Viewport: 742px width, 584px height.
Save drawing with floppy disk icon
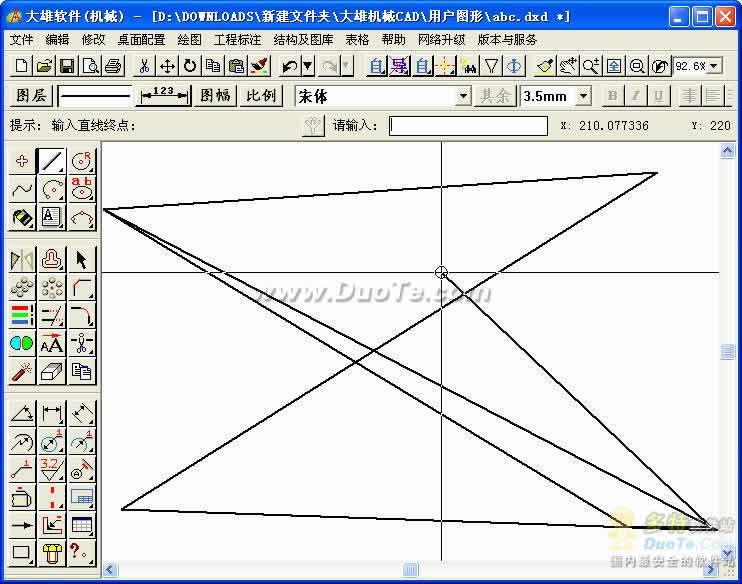coord(67,66)
